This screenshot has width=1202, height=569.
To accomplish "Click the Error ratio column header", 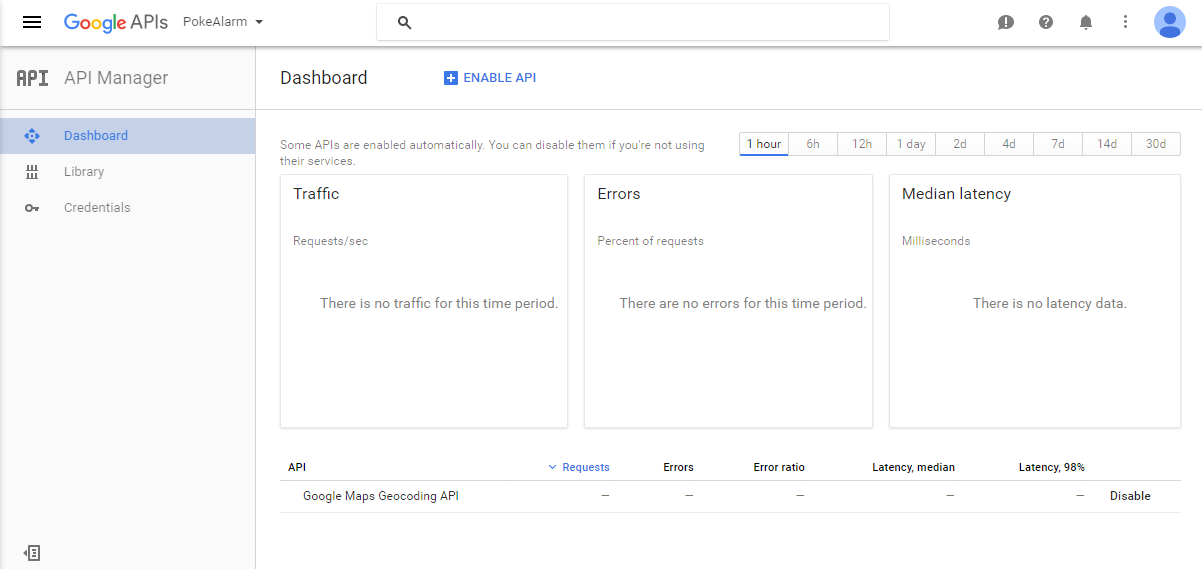I will [779, 467].
